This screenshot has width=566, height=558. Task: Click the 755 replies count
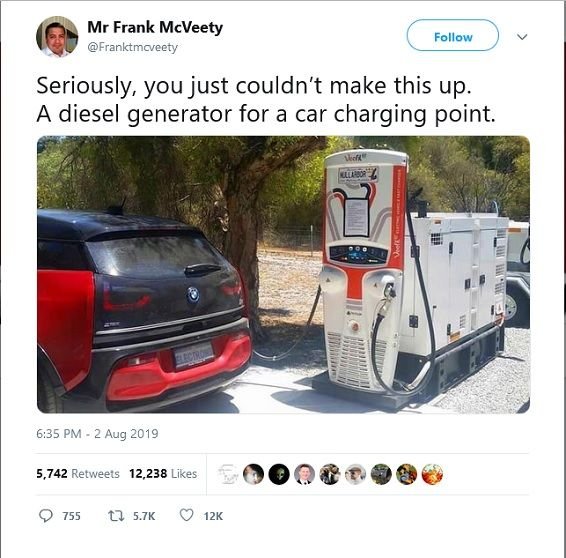click(71, 516)
